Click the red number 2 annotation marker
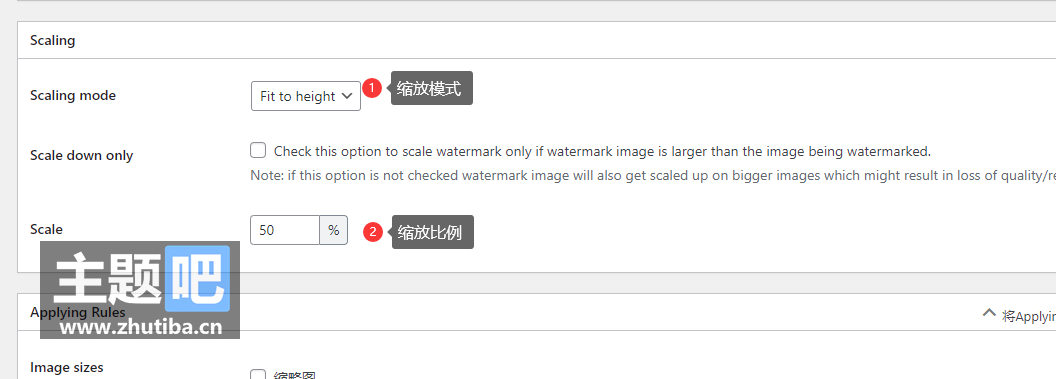The image size is (1056, 379). (373, 232)
